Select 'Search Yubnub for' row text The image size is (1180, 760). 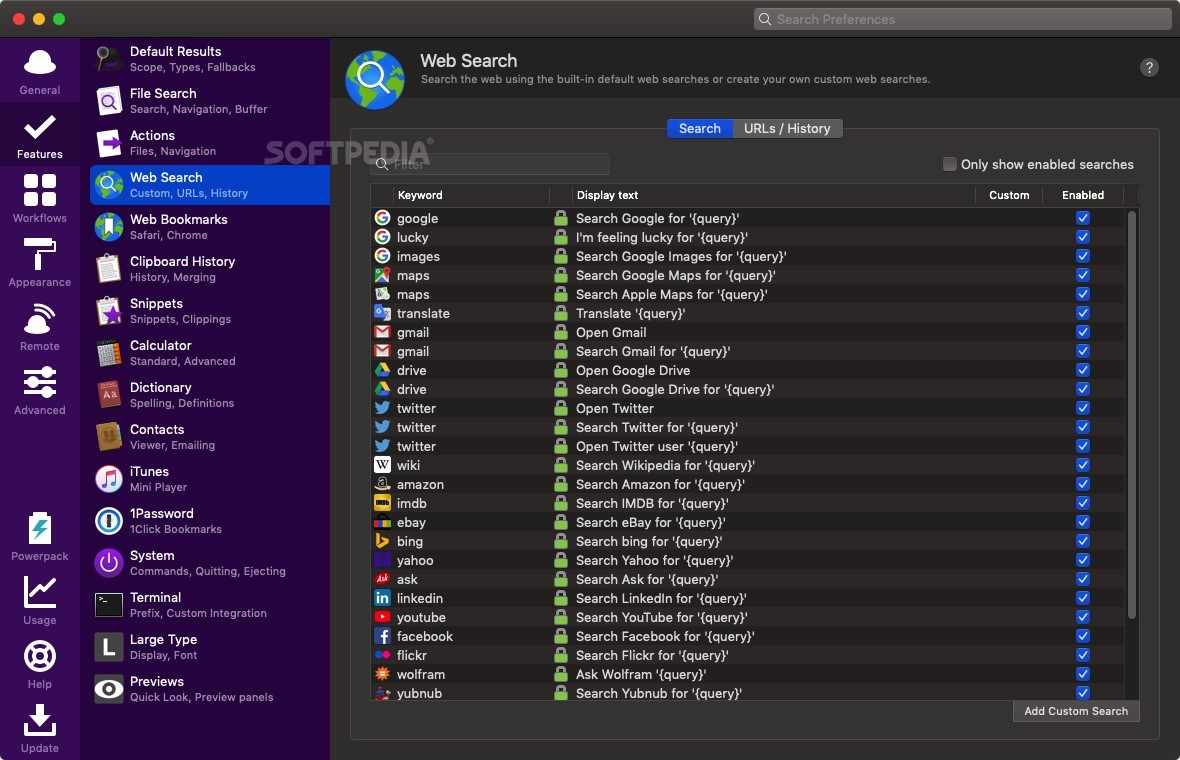click(x=658, y=693)
